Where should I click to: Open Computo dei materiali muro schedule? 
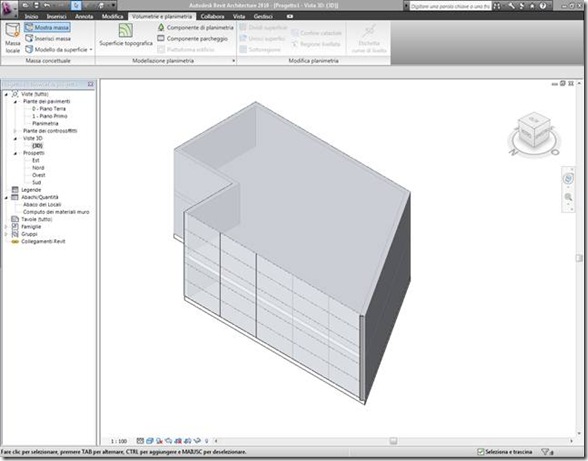point(56,212)
